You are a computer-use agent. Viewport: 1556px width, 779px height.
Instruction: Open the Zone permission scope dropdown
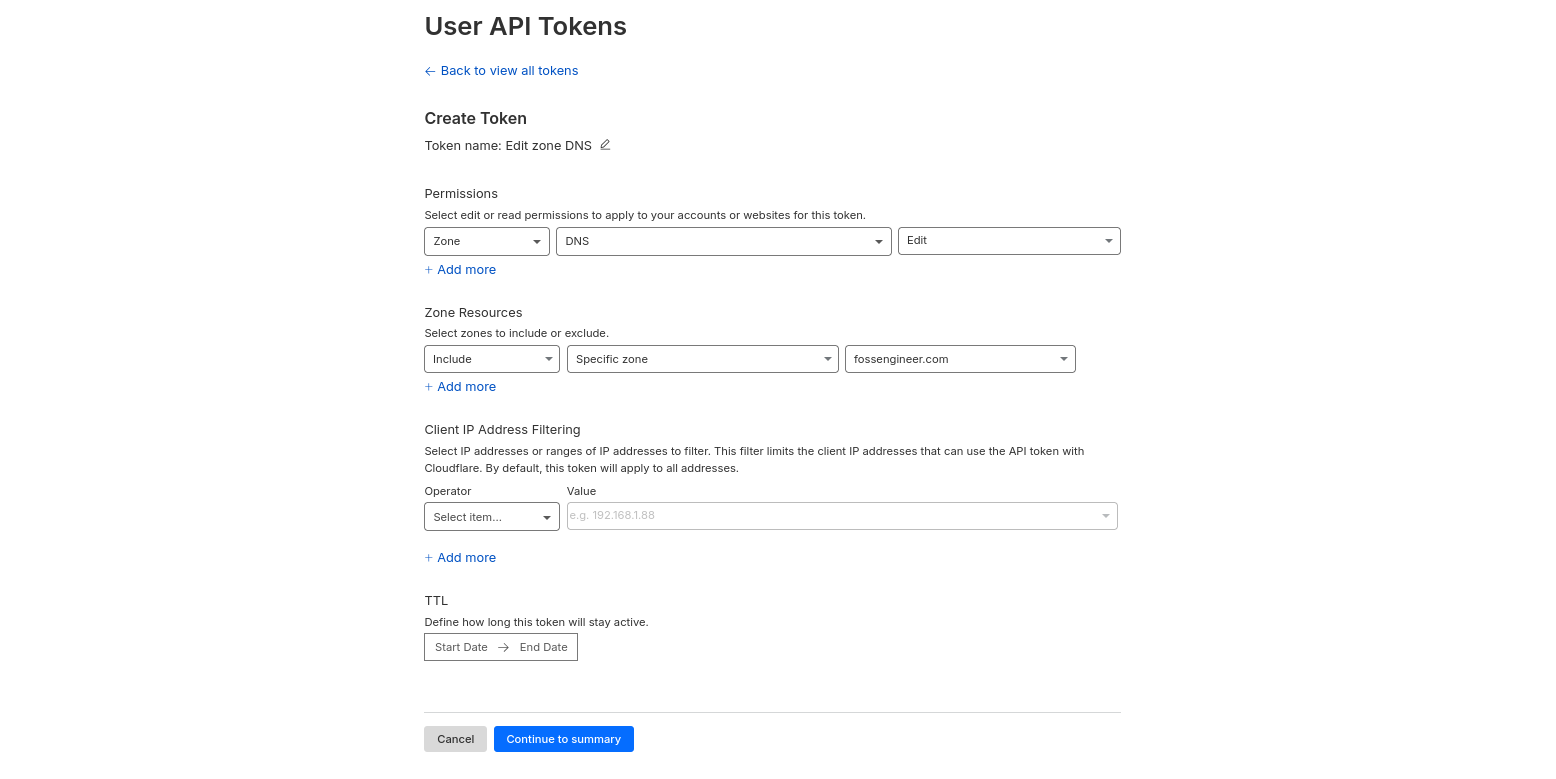pyautogui.click(x=487, y=241)
